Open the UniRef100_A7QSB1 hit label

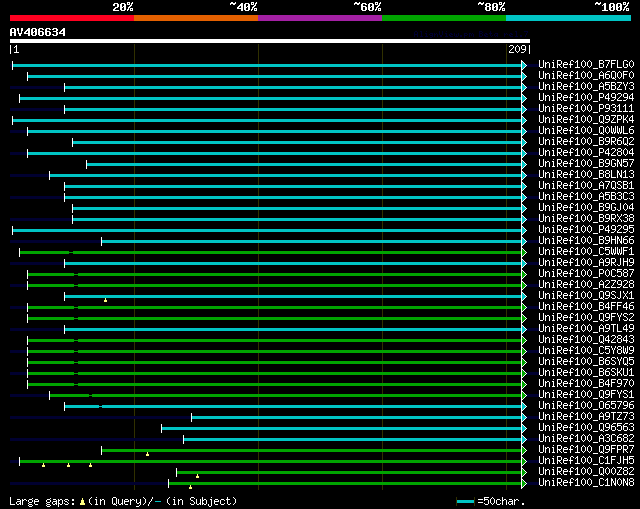pos(586,186)
